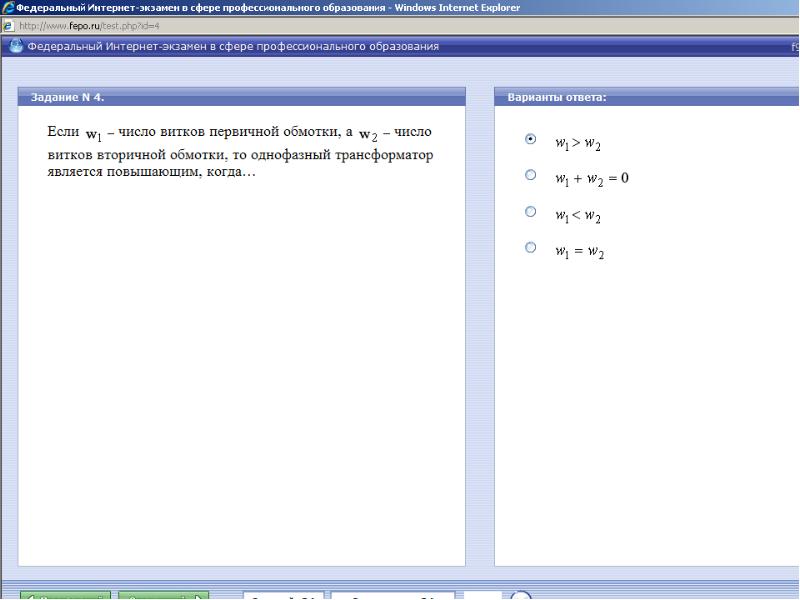Pick the w1 = w2 radio option
800x600 pixels.
click(x=531, y=247)
